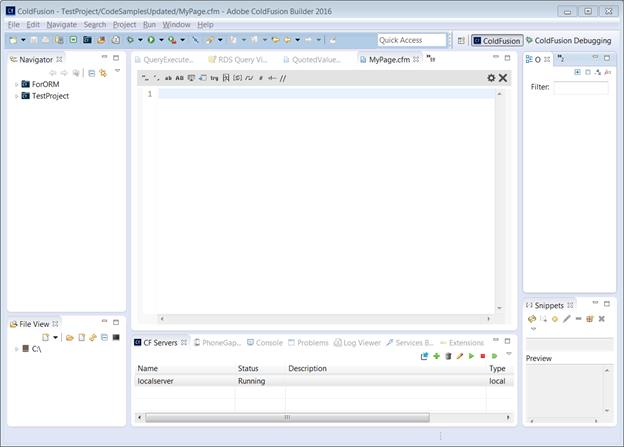Click the Debug bug toolbar icon
The height and width of the screenshot is (447, 624).
tap(130, 40)
